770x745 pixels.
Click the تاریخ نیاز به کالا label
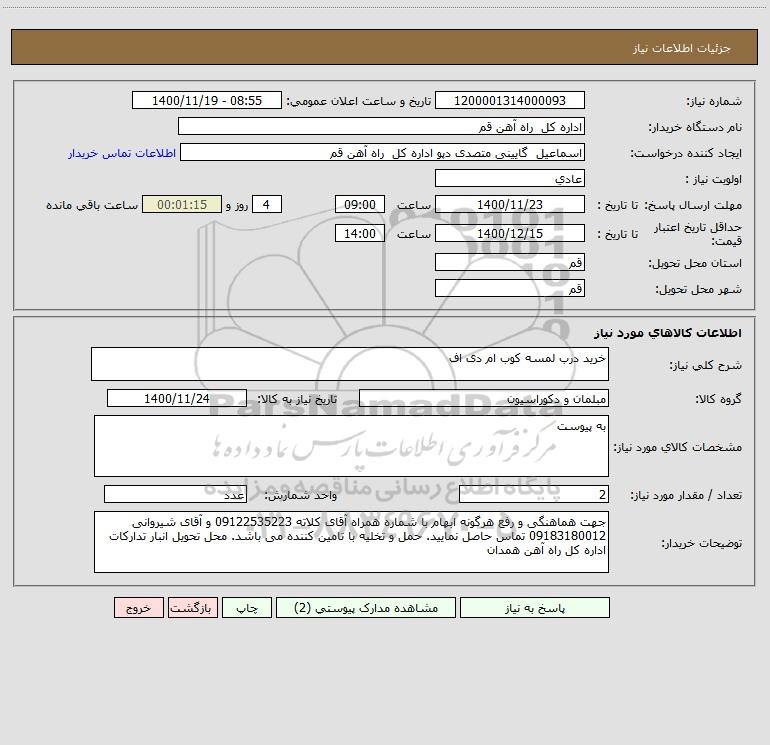[298, 399]
